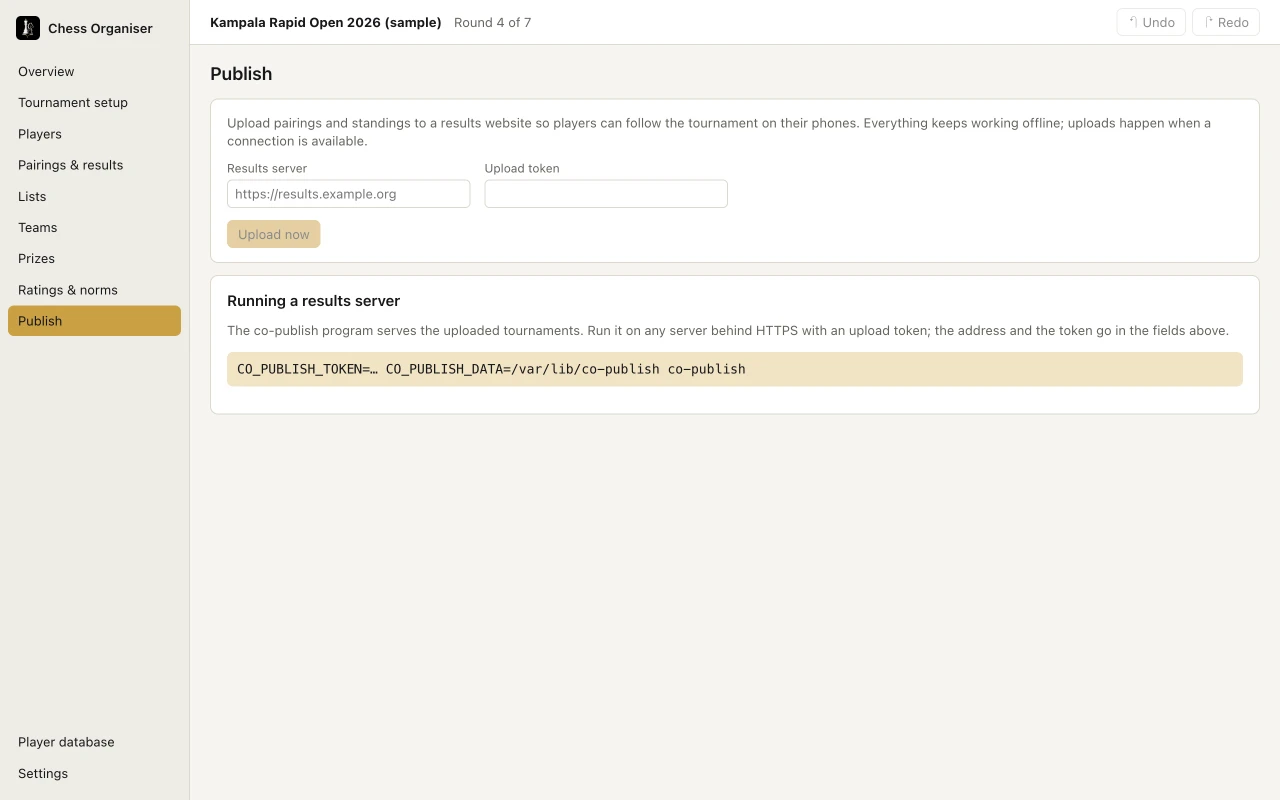This screenshot has width=1280, height=800.
Task: Switch to the Teams page
Action: (94, 228)
